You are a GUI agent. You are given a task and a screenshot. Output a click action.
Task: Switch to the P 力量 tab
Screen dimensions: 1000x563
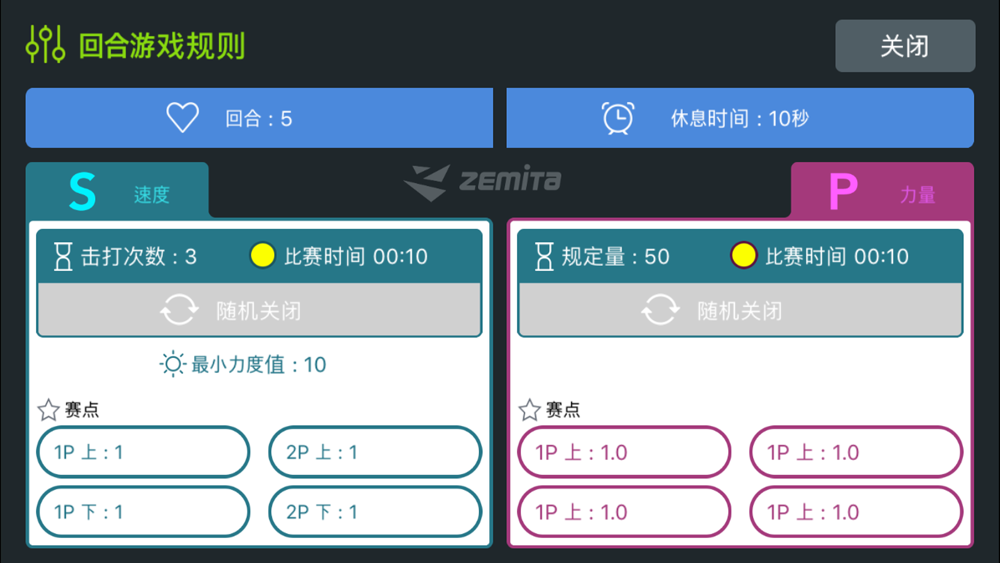coord(882,191)
